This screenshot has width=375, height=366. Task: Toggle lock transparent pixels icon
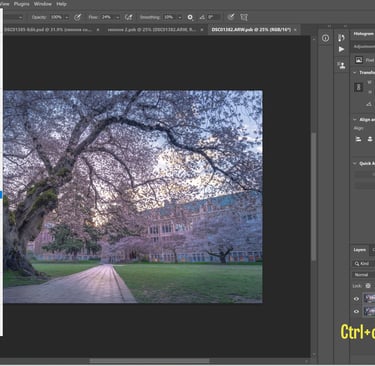368,286
